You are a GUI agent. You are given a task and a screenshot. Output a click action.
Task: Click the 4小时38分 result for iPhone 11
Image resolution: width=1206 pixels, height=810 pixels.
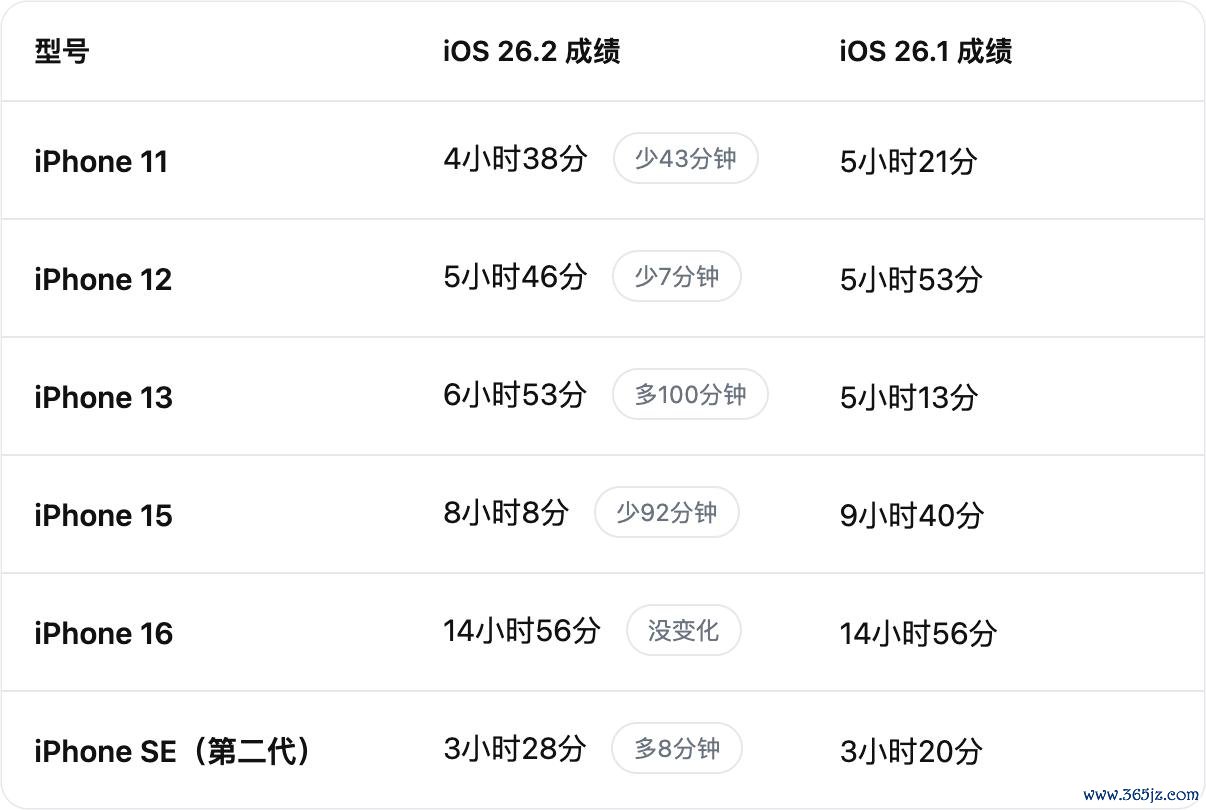tap(515, 159)
